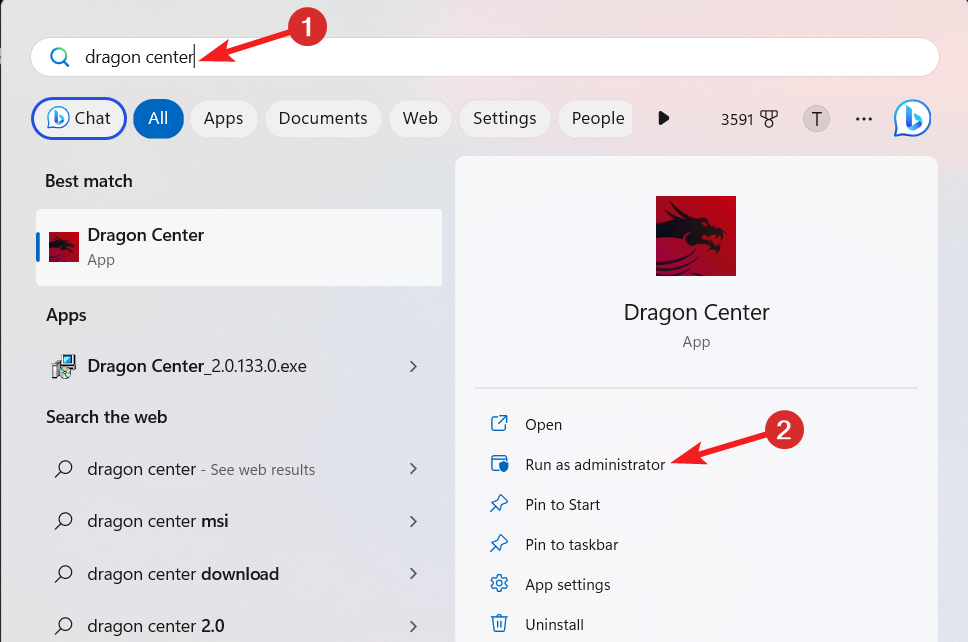Click the Dragon Center icon in Best match

(x=64, y=247)
